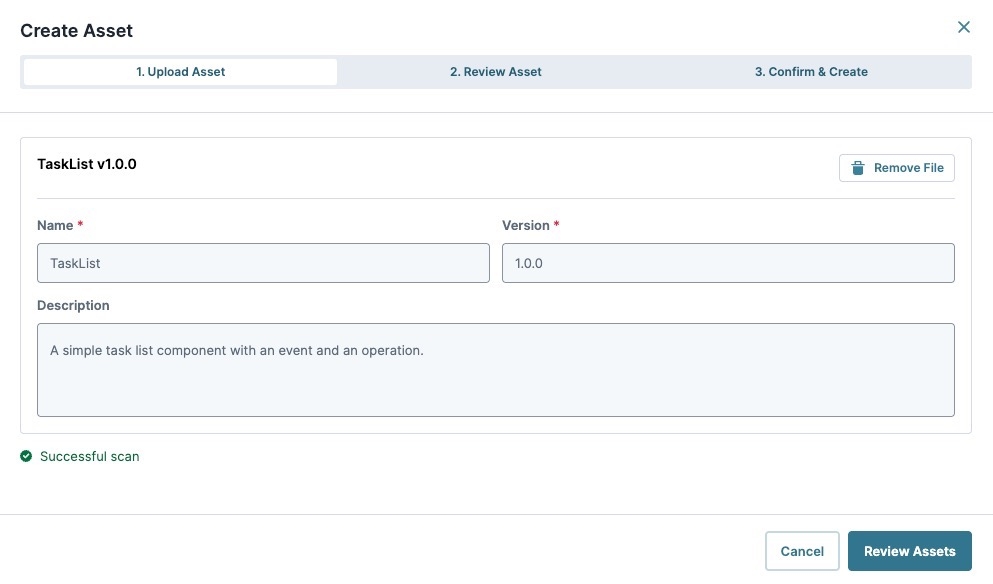Click the TaskList v1.0.0 file heading
The width and height of the screenshot is (993, 584).
coord(87,164)
